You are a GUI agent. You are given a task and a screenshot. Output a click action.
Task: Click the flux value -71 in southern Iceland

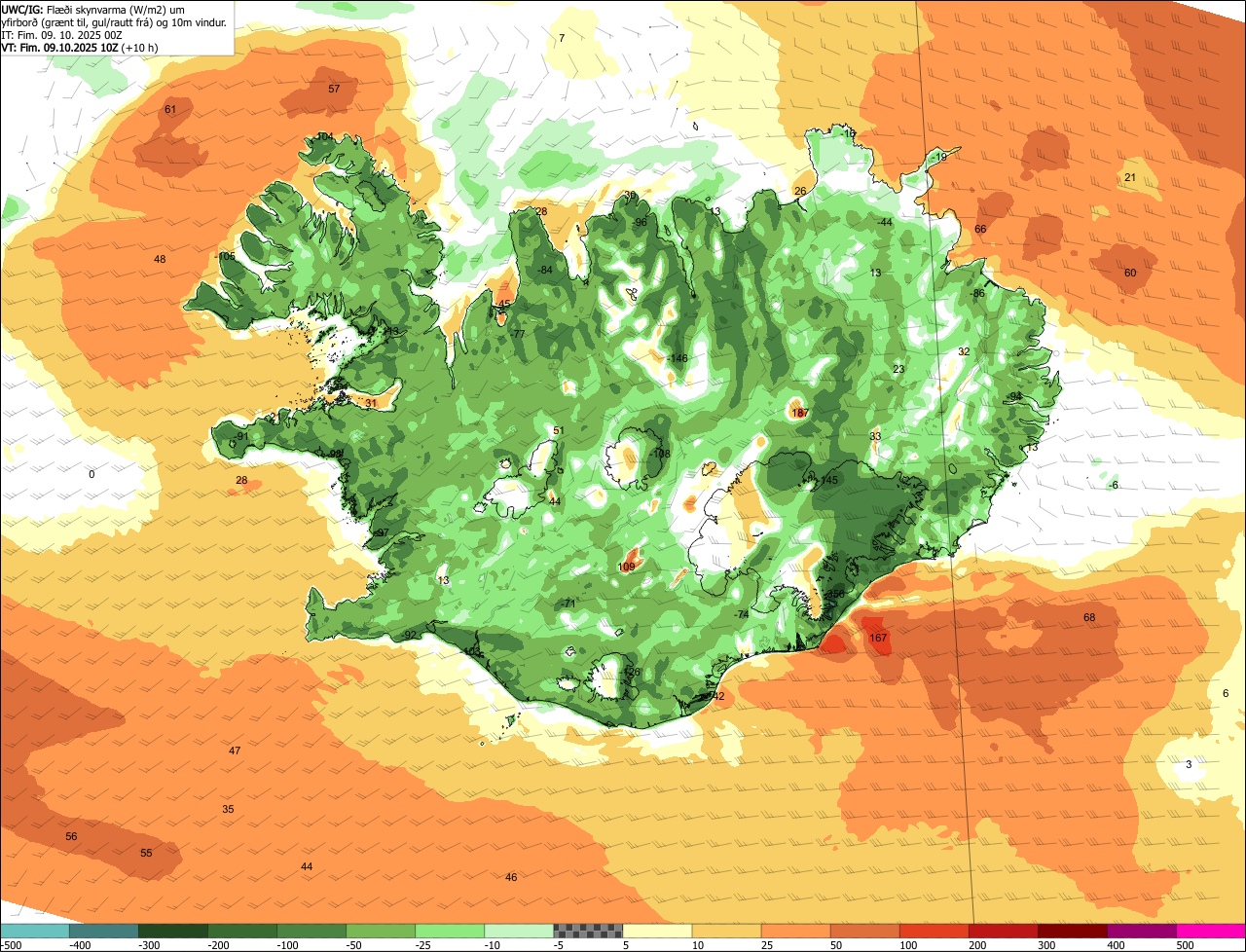568,604
